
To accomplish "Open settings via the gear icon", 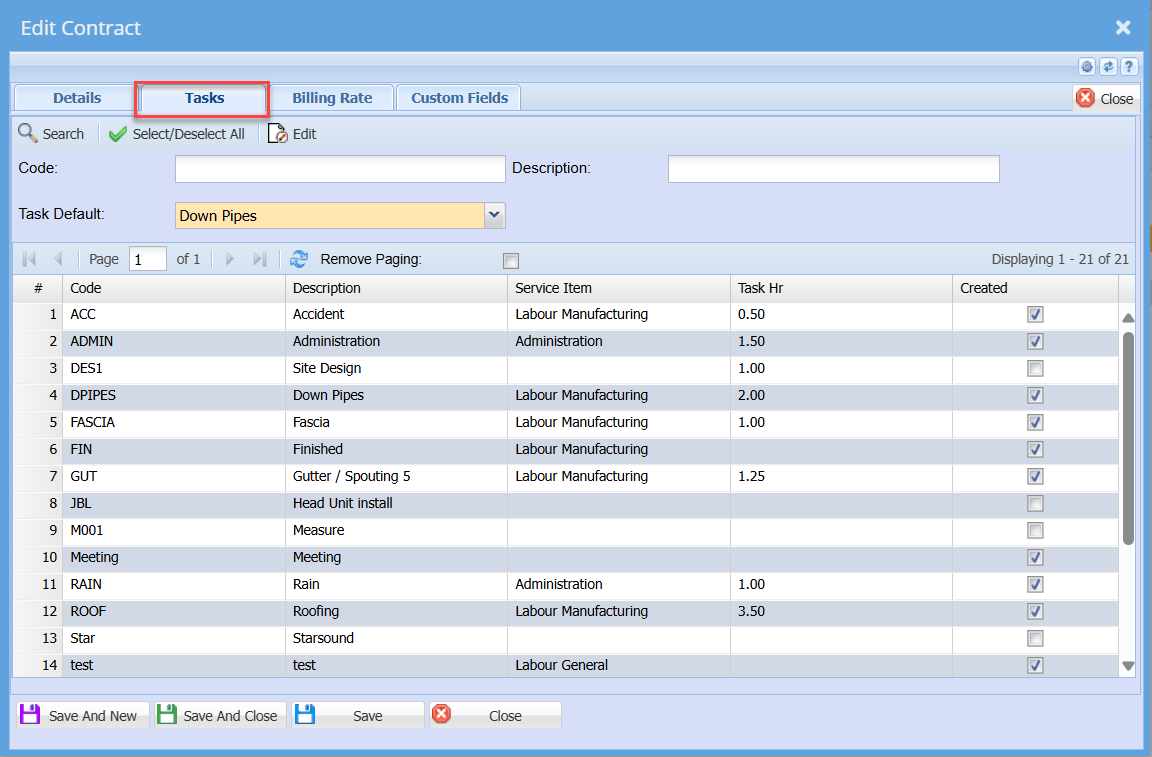I will [1087, 67].
